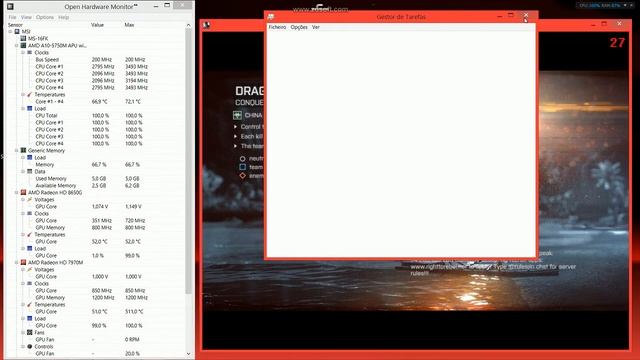Click the sensor list vertical scrollbar thumb

(188, 161)
